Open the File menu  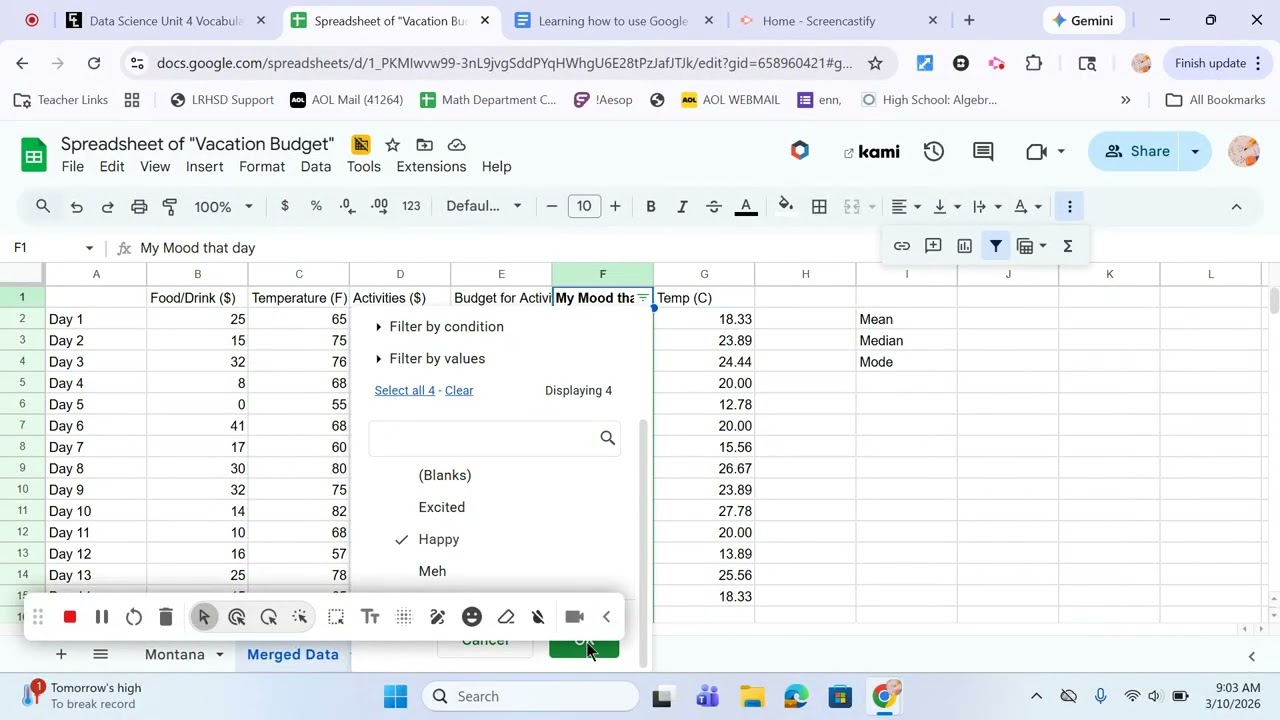point(73,167)
